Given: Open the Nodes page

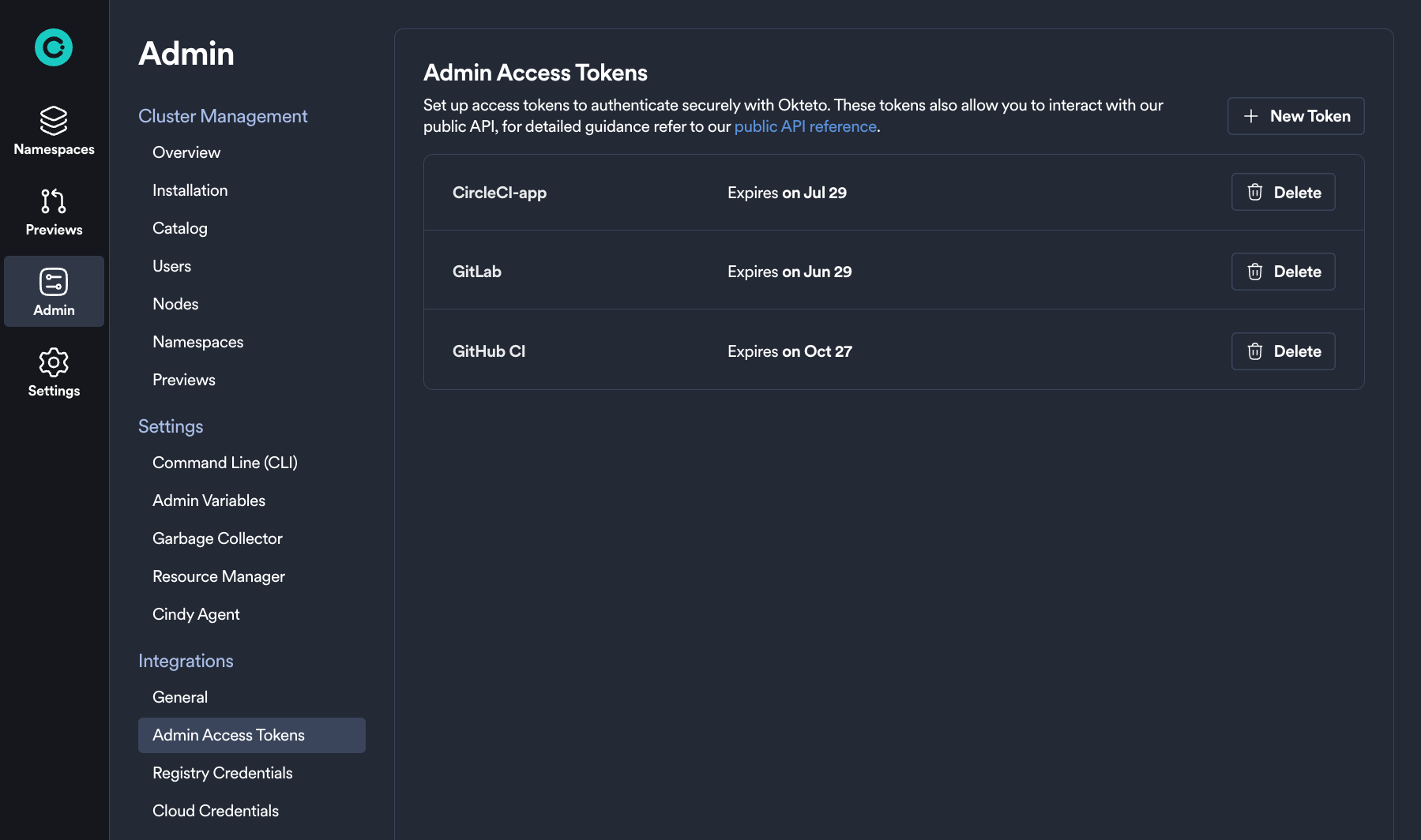Looking at the screenshot, I should coord(175,303).
